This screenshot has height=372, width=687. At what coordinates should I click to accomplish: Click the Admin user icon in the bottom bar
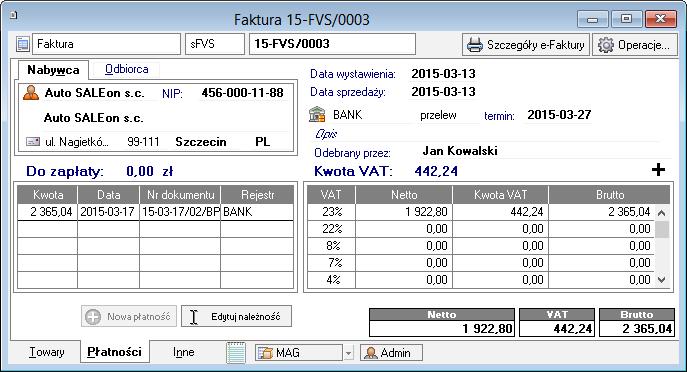coord(371,353)
